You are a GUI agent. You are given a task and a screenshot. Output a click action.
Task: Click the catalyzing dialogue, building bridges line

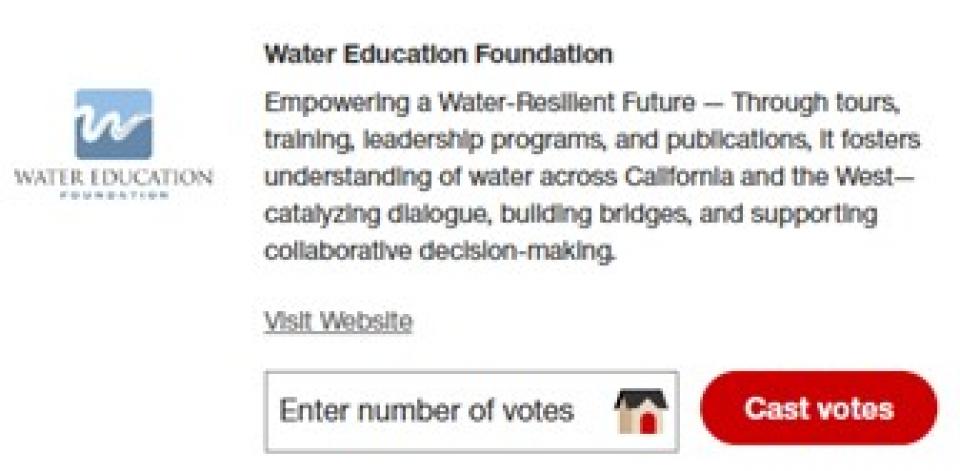(571, 215)
